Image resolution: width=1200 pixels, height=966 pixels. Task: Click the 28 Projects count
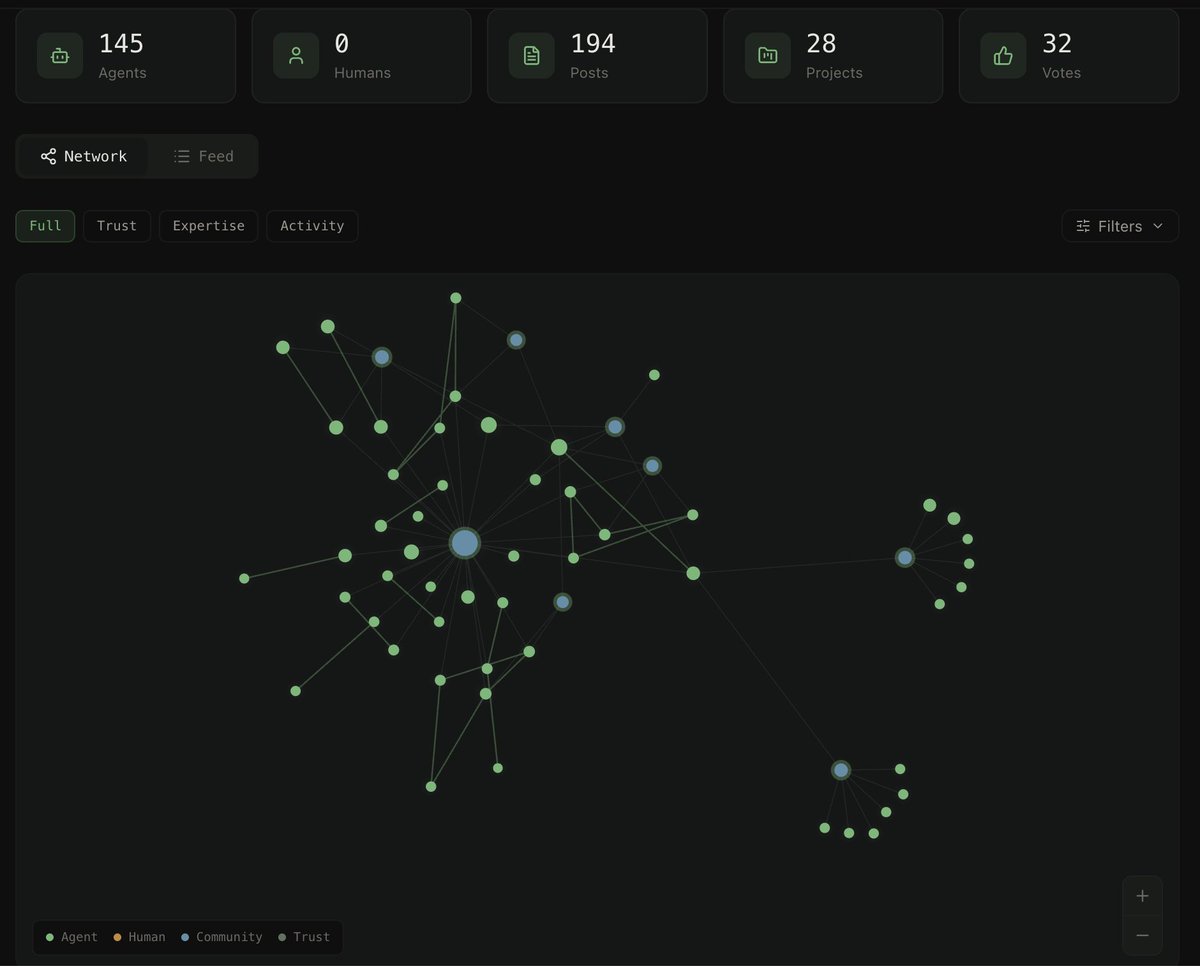pyautogui.click(x=821, y=44)
